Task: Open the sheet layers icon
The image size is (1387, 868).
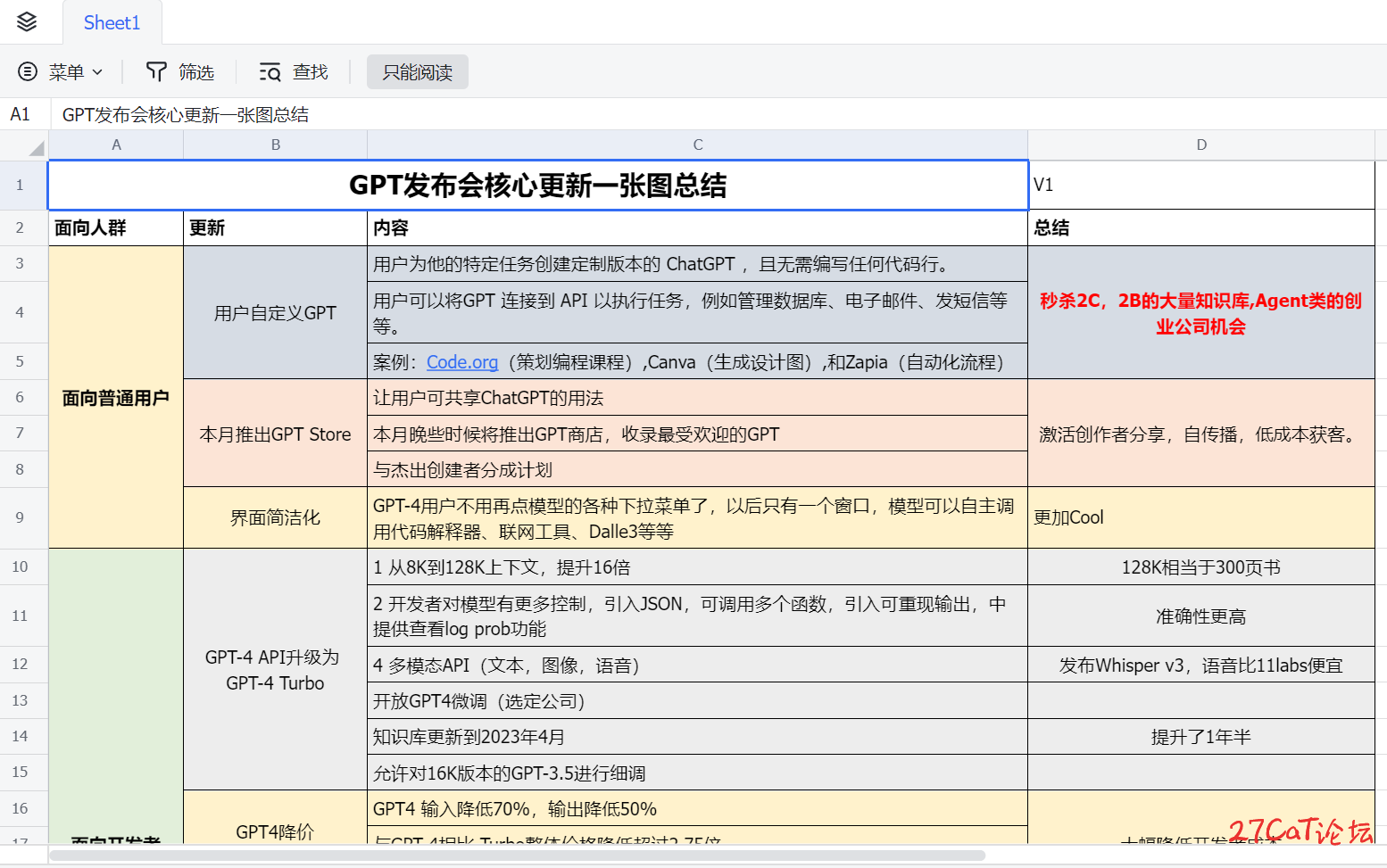Action: pos(27,22)
